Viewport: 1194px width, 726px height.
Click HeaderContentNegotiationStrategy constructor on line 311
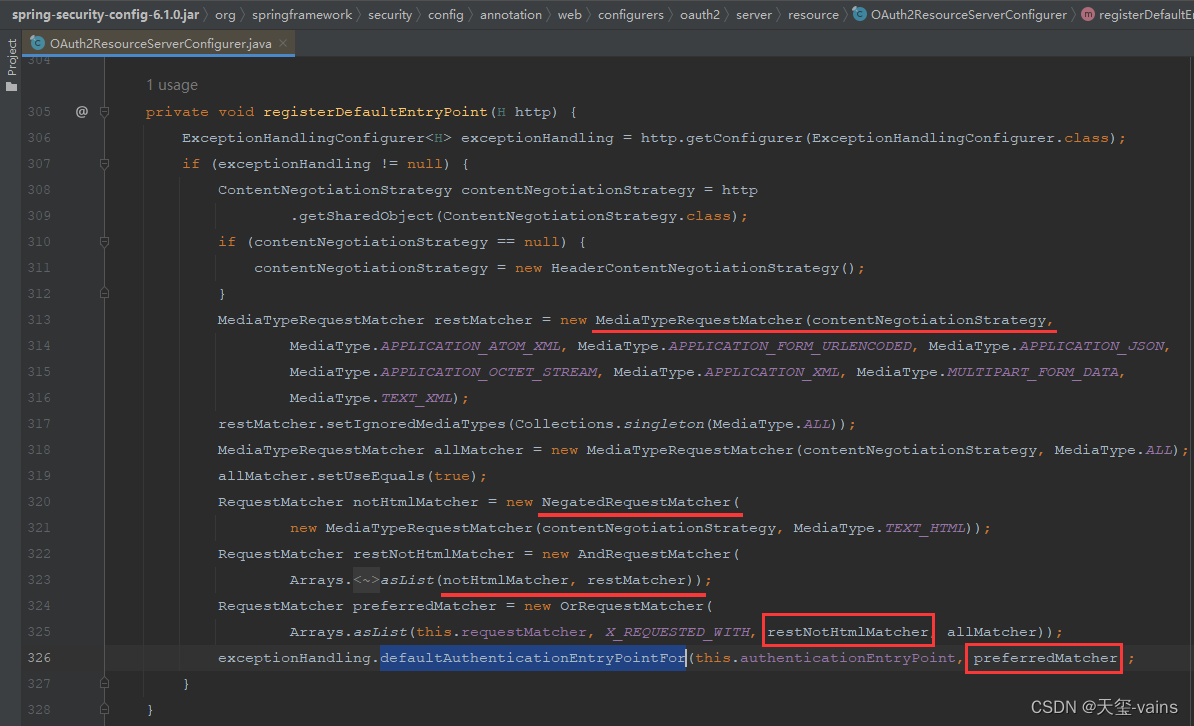(x=694, y=268)
